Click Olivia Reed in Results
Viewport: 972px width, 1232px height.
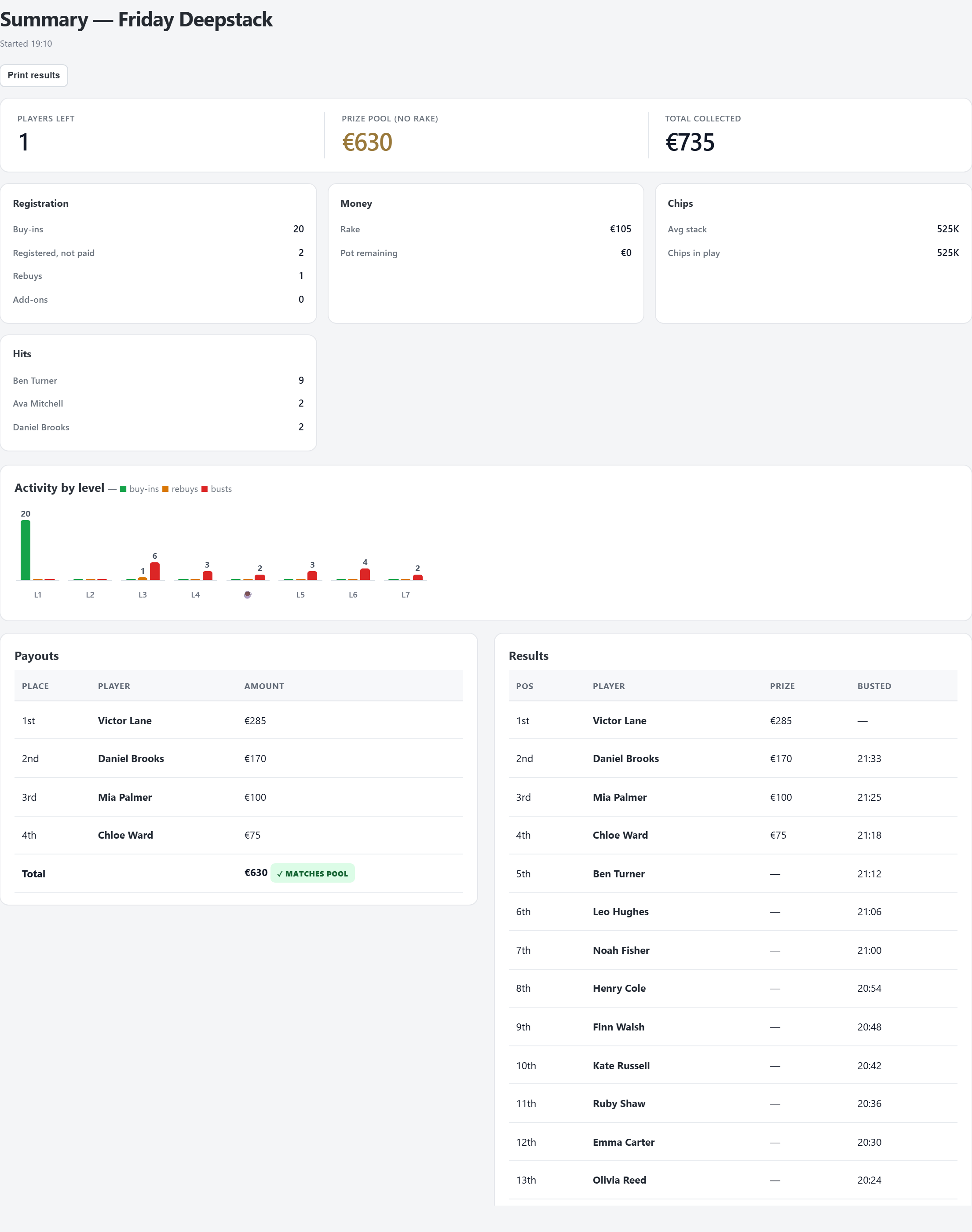[x=619, y=1180]
